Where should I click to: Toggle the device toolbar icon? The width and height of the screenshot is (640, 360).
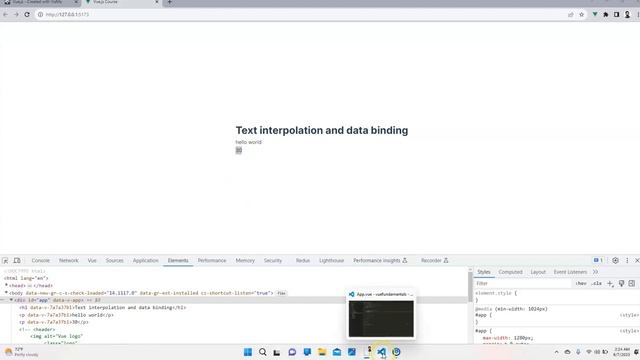click(x=17, y=260)
